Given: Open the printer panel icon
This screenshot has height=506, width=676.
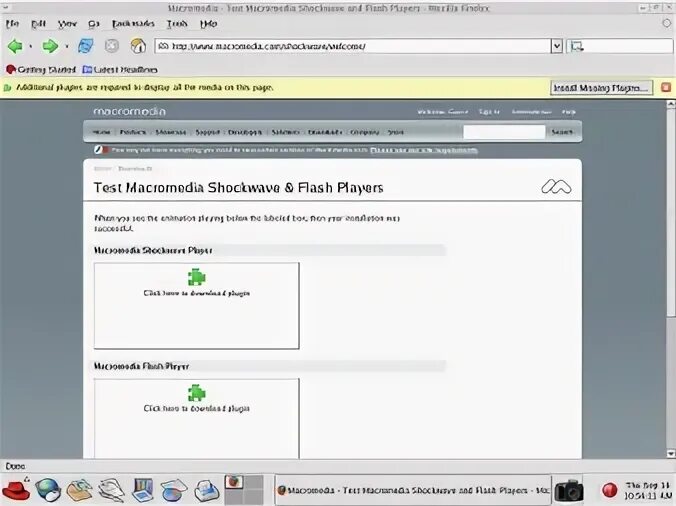Looking at the screenshot, I should 207,490.
